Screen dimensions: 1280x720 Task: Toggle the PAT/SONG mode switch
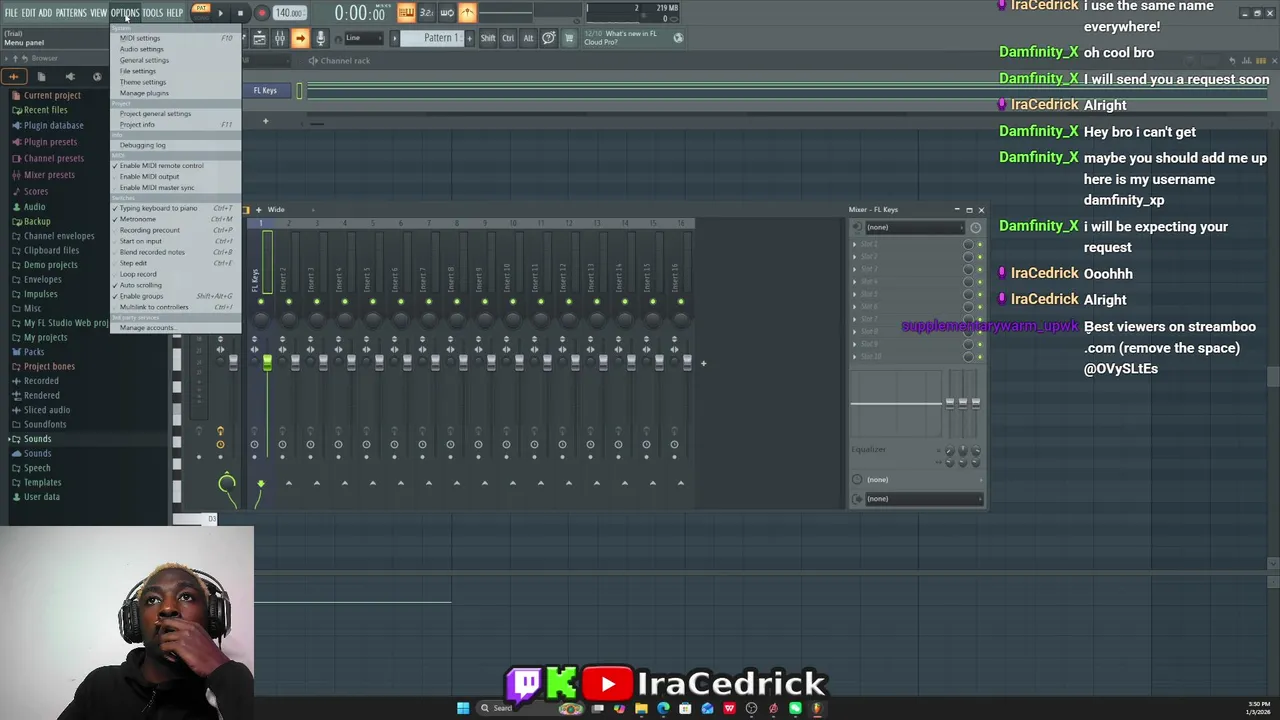pos(201,12)
